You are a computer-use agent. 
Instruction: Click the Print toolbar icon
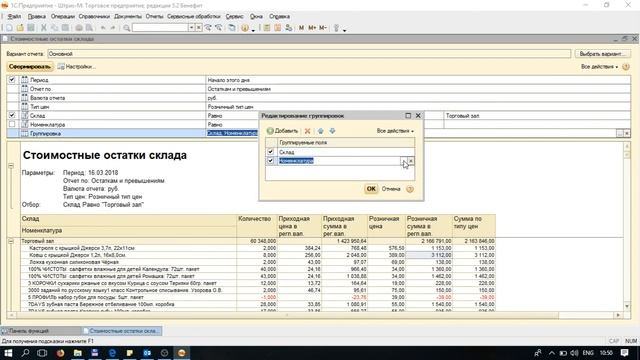79,28
